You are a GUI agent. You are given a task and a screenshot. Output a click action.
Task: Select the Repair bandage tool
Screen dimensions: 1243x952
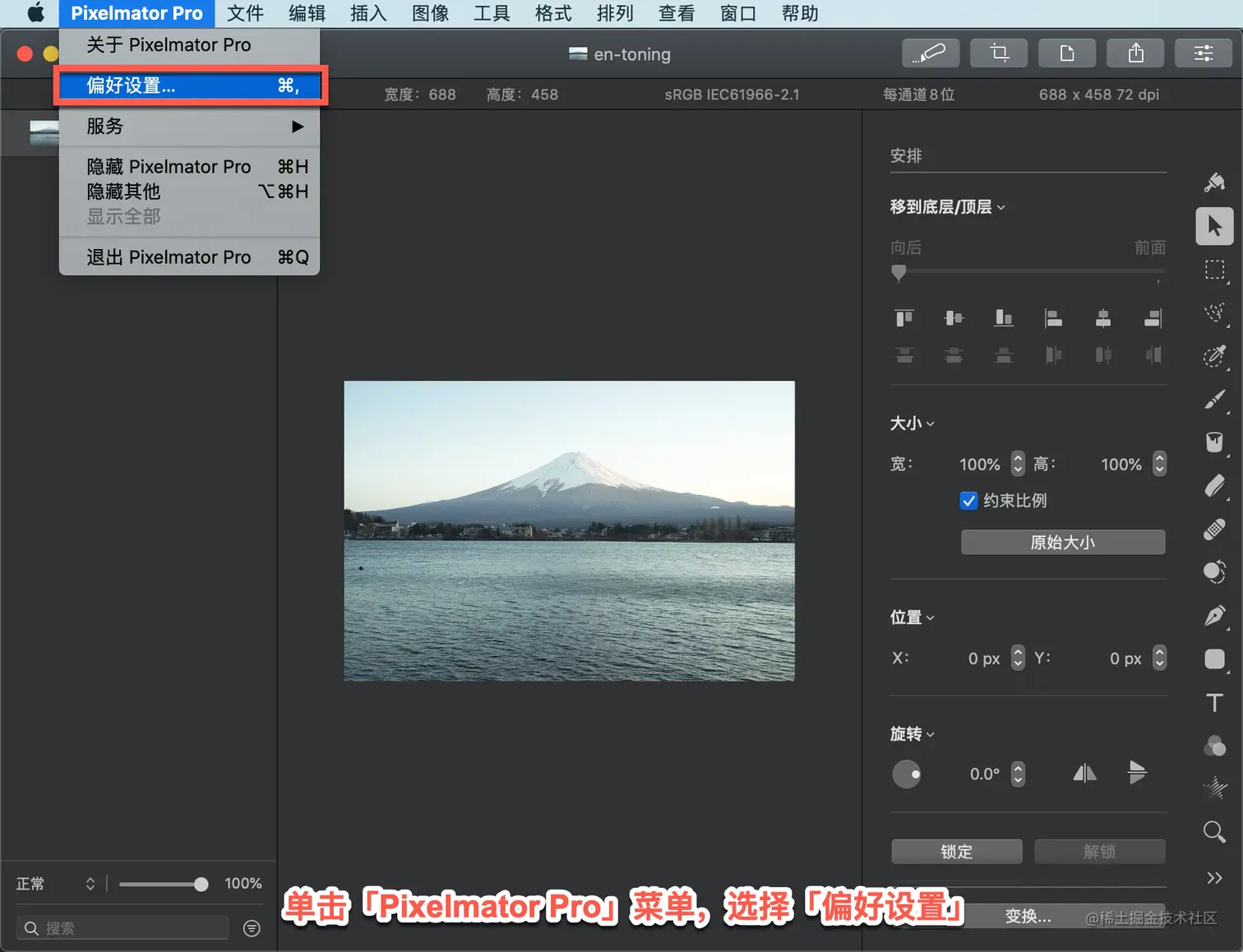click(1214, 529)
